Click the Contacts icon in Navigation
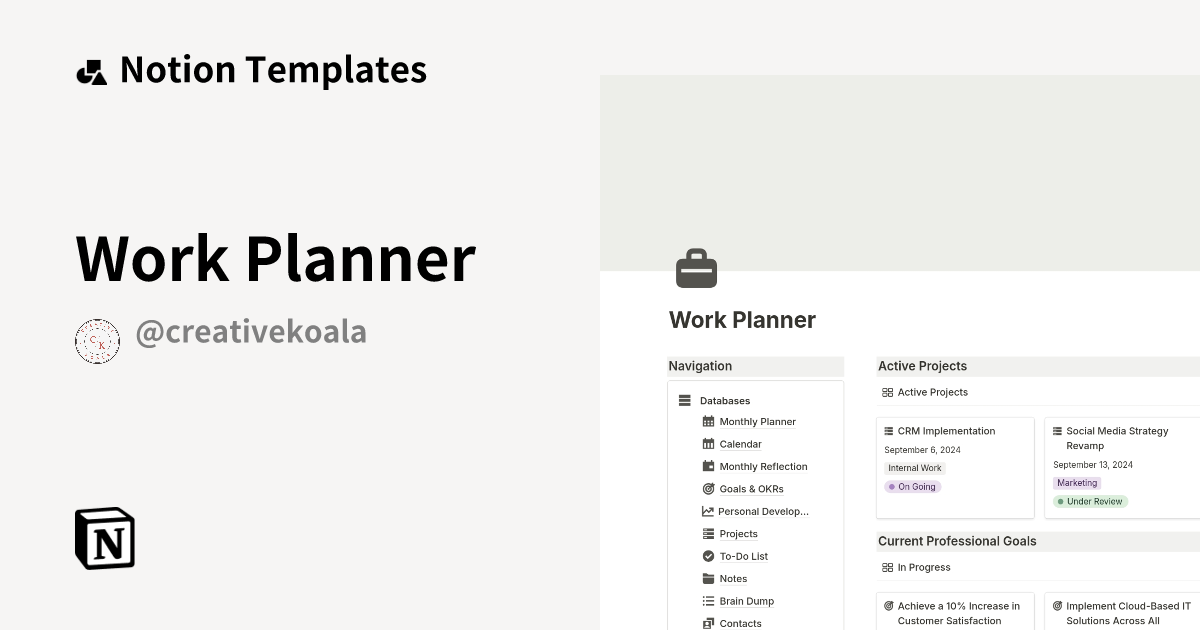The height and width of the screenshot is (630, 1200). tap(708, 623)
